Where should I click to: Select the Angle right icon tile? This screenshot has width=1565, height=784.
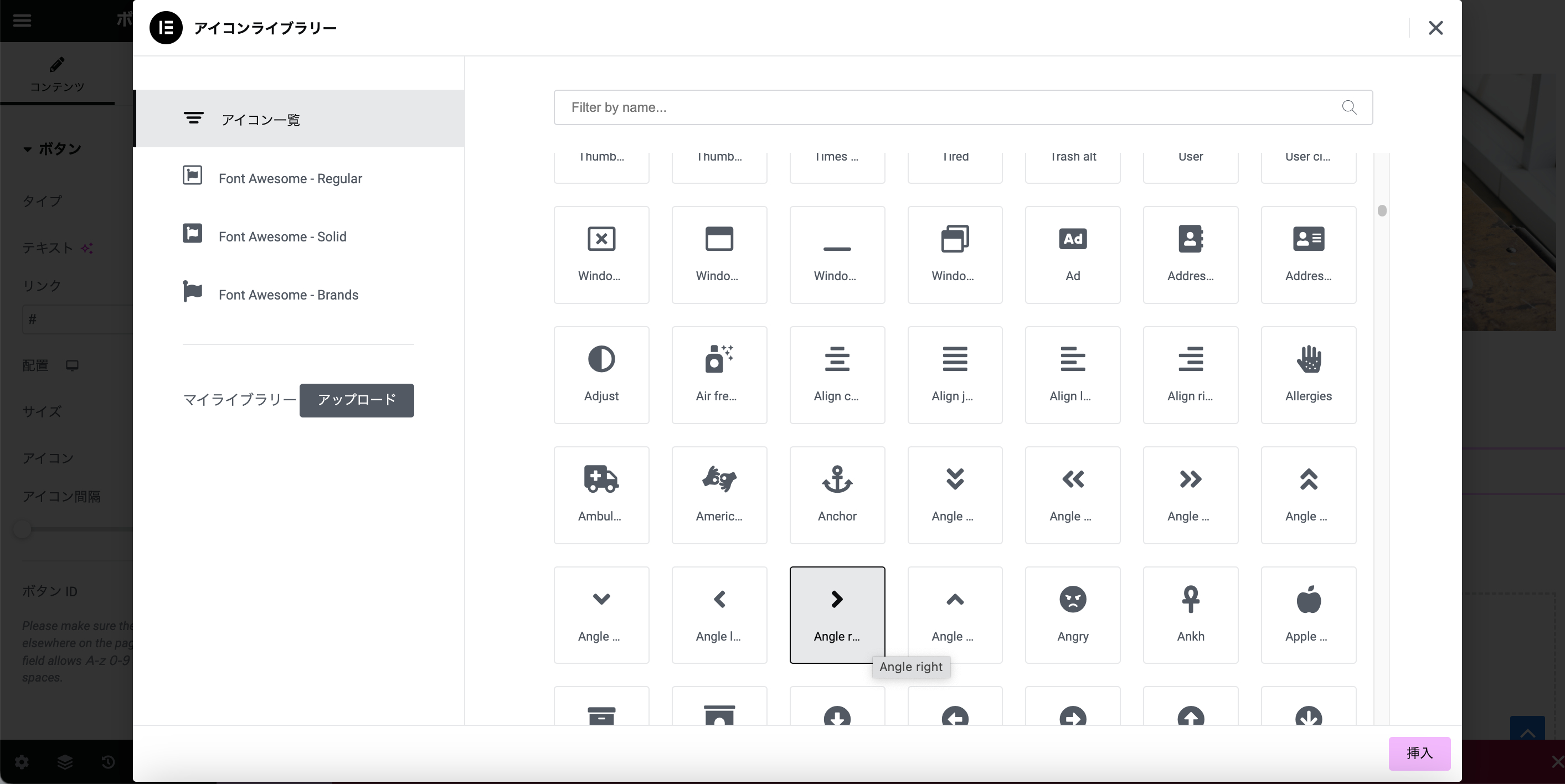(837, 615)
